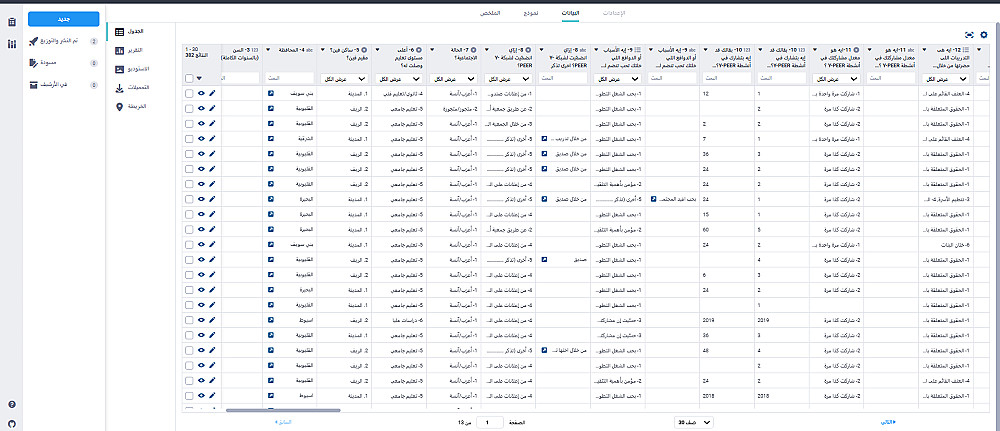Viewport: 1000px width, 431px height.
Task: Switch to البيانات data tab
Action: (570, 13)
